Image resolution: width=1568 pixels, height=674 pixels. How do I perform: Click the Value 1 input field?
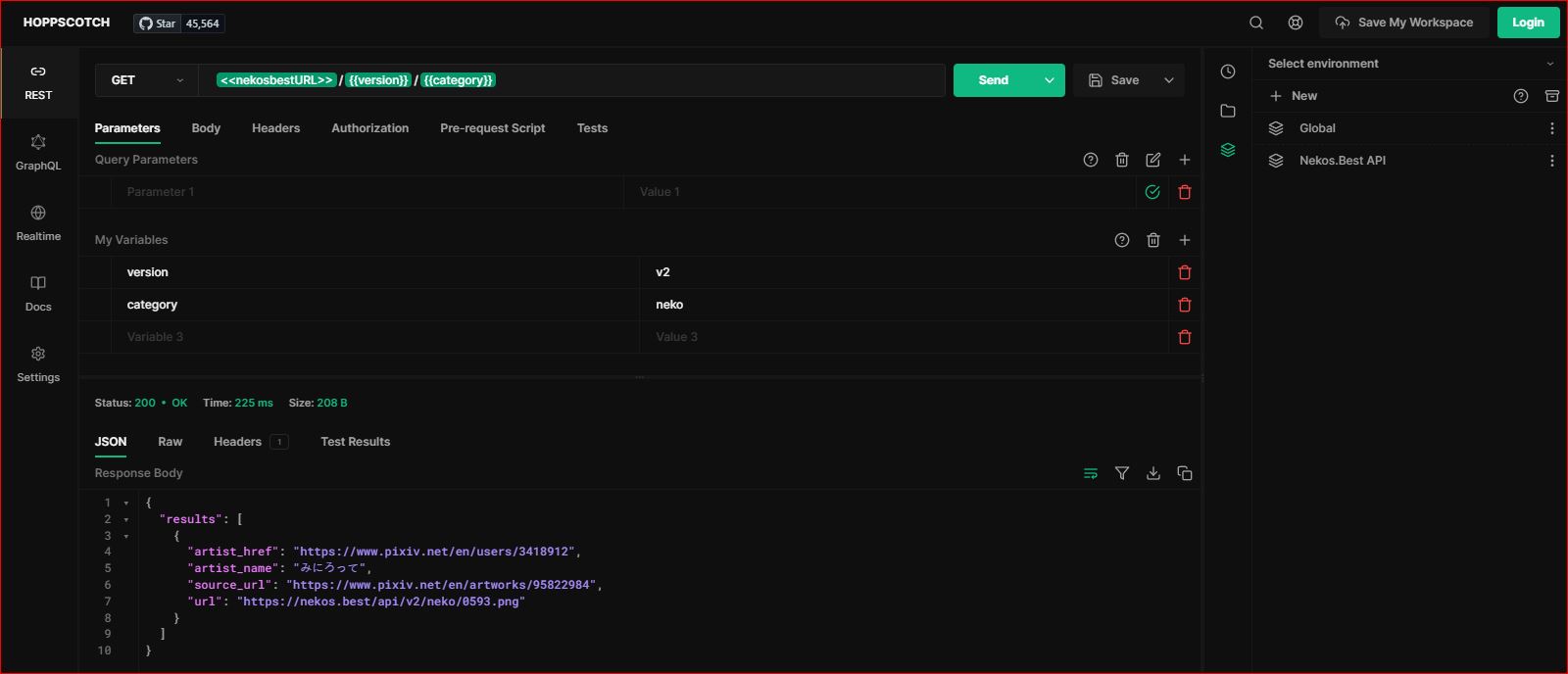click(880, 192)
